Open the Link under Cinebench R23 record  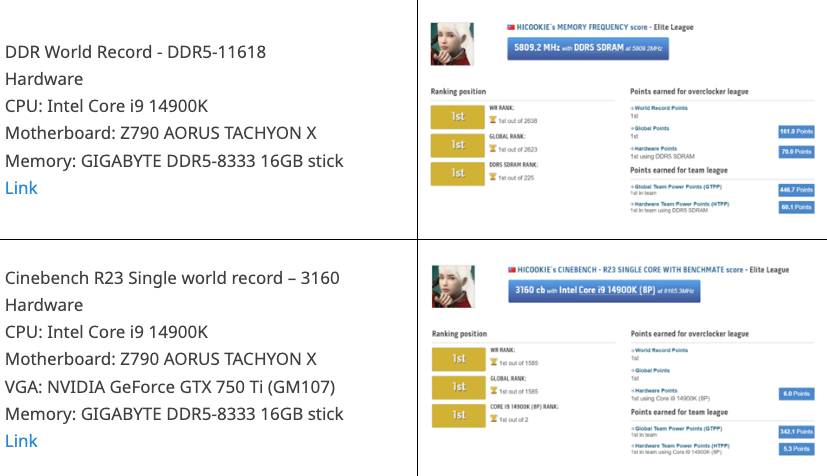coord(21,441)
